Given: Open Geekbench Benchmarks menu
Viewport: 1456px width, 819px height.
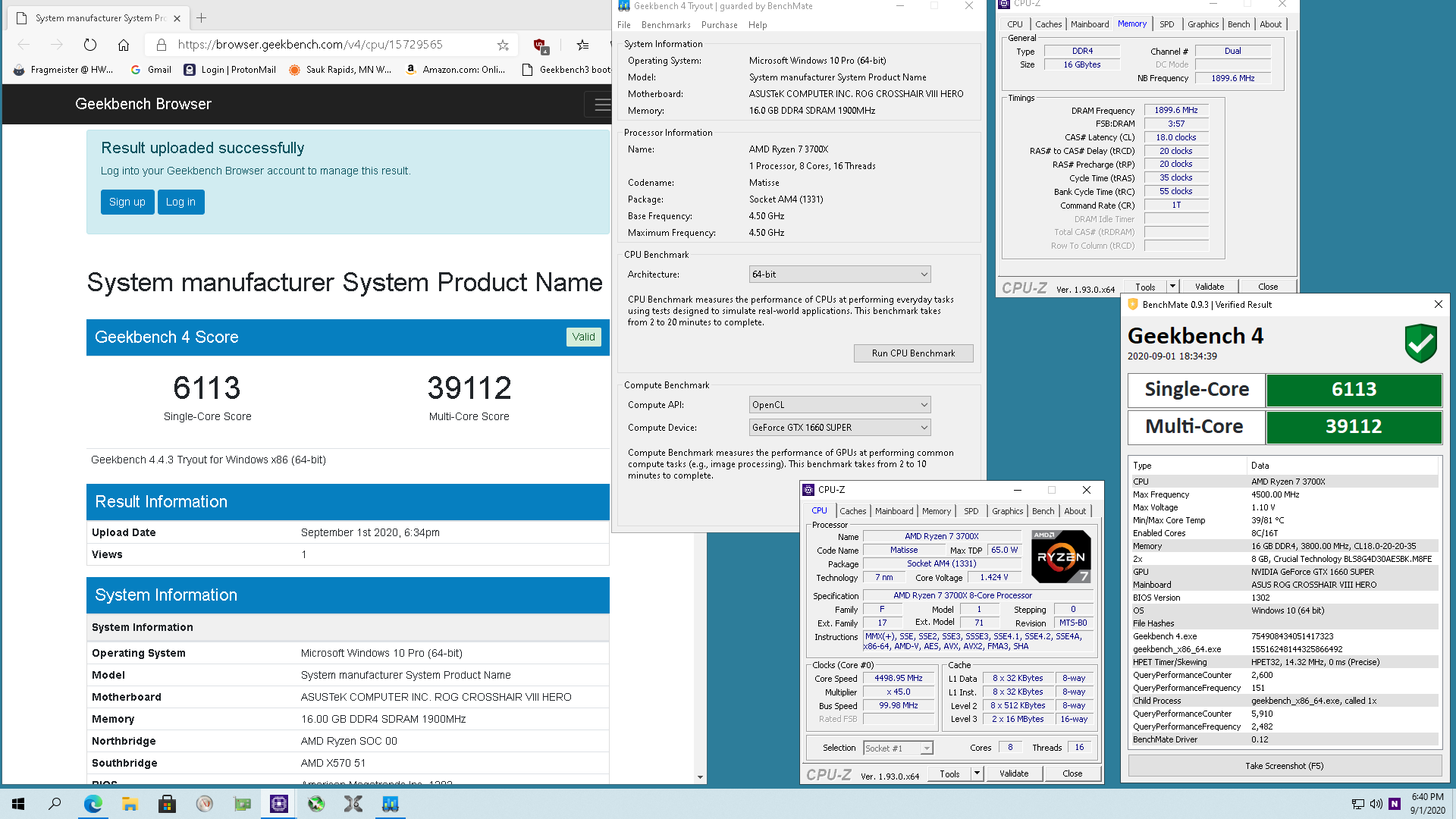Looking at the screenshot, I should point(666,25).
